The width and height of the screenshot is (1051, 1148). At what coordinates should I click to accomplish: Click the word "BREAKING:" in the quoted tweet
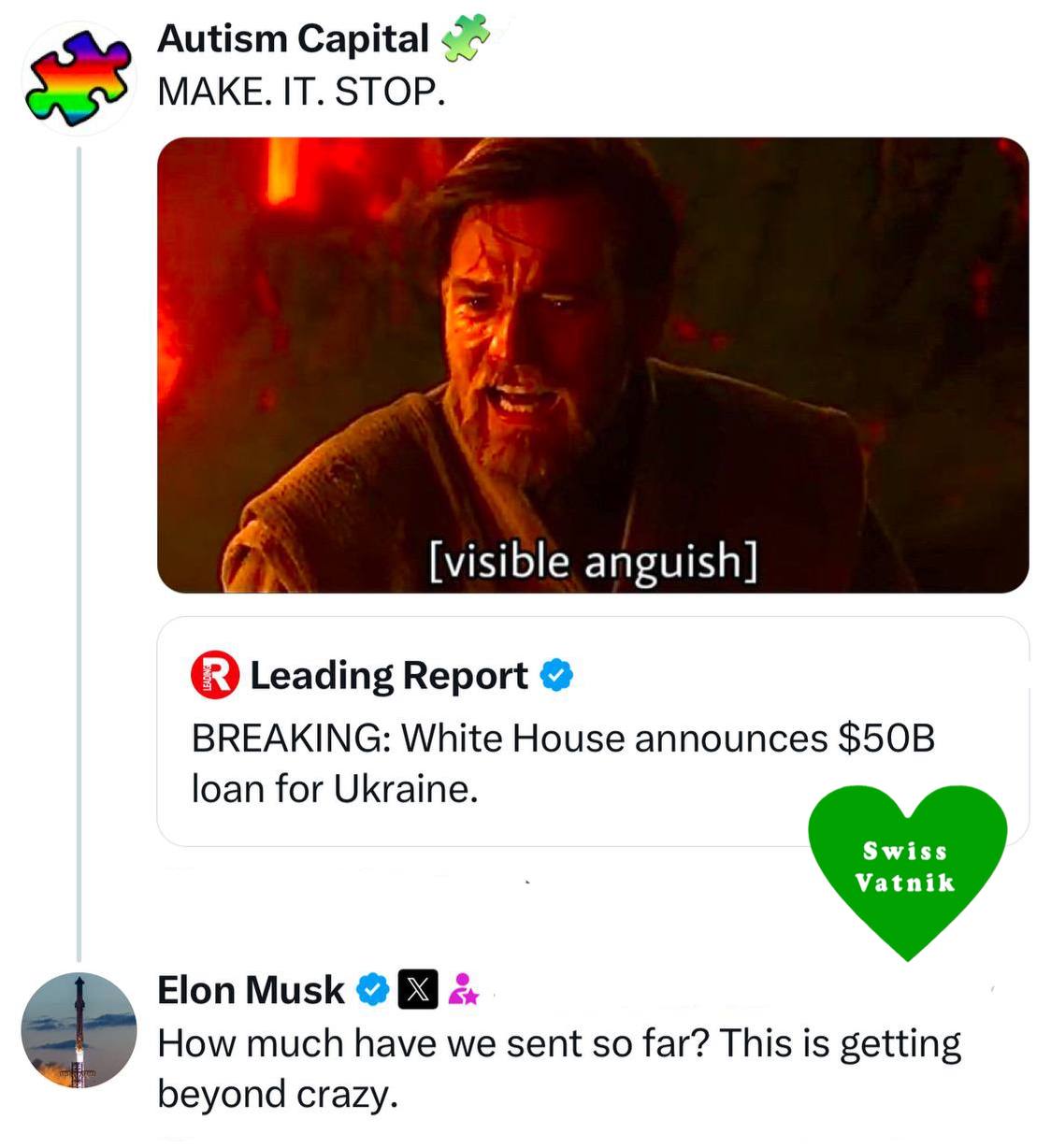click(x=291, y=739)
